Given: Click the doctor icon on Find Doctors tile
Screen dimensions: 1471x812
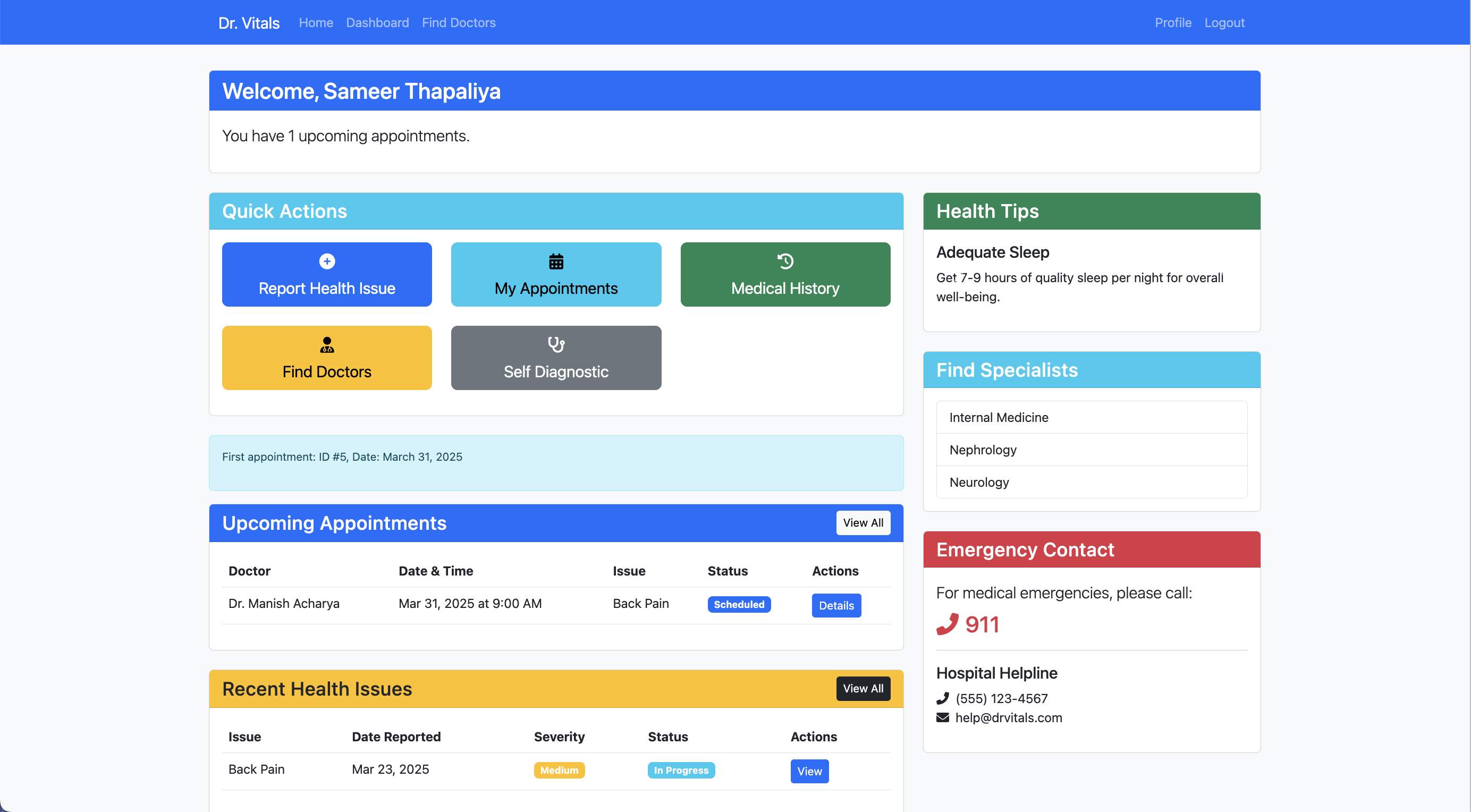Looking at the screenshot, I should click(327, 345).
